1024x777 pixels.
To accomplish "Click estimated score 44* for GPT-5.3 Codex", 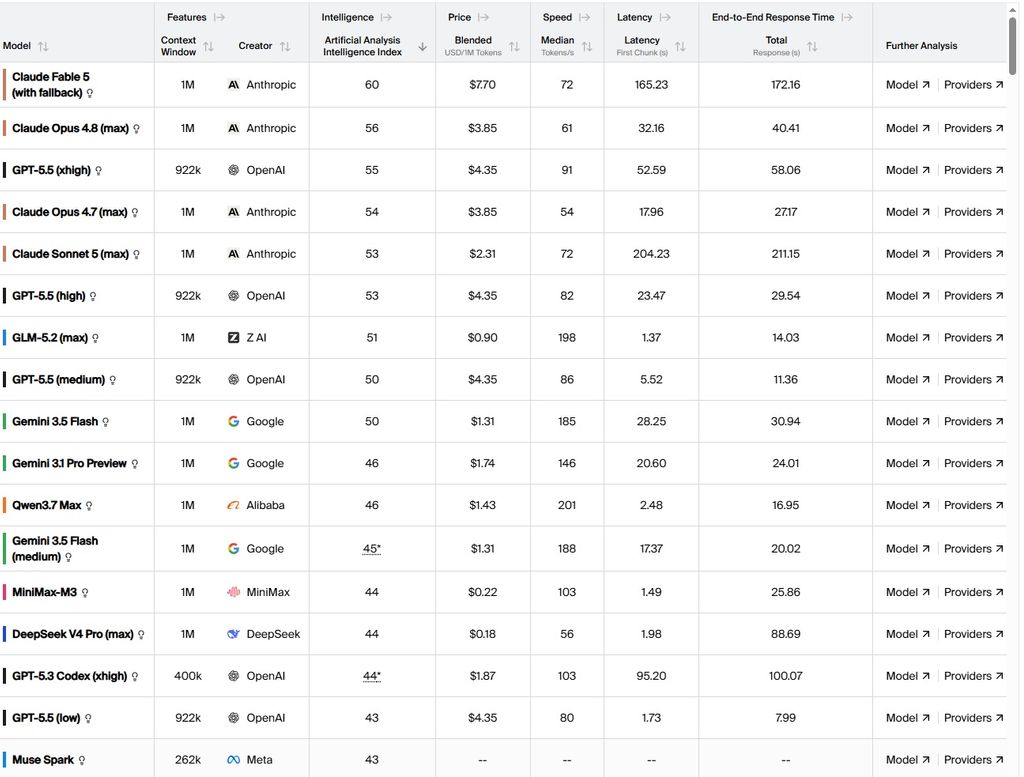I will pyautogui.click(x=372, y=676).
